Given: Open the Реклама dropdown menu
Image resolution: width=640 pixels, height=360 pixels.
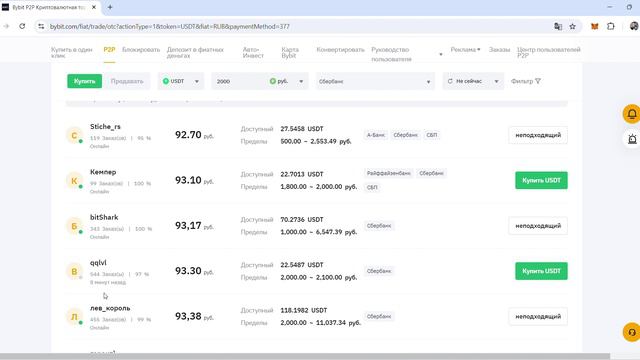Looking at the screenshot, I should (x=465, y=49).
